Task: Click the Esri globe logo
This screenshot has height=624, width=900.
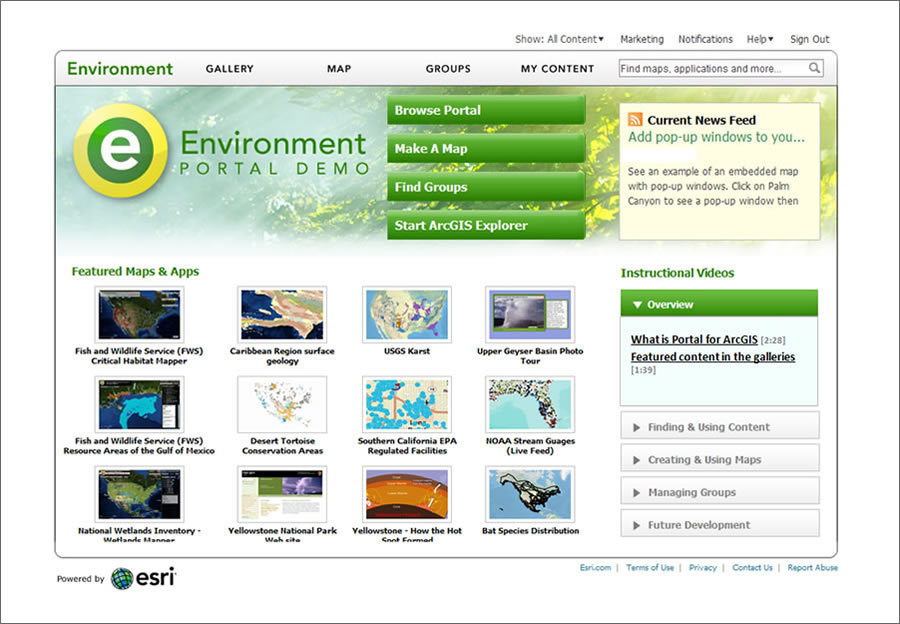Action: [x=122, y=579]
